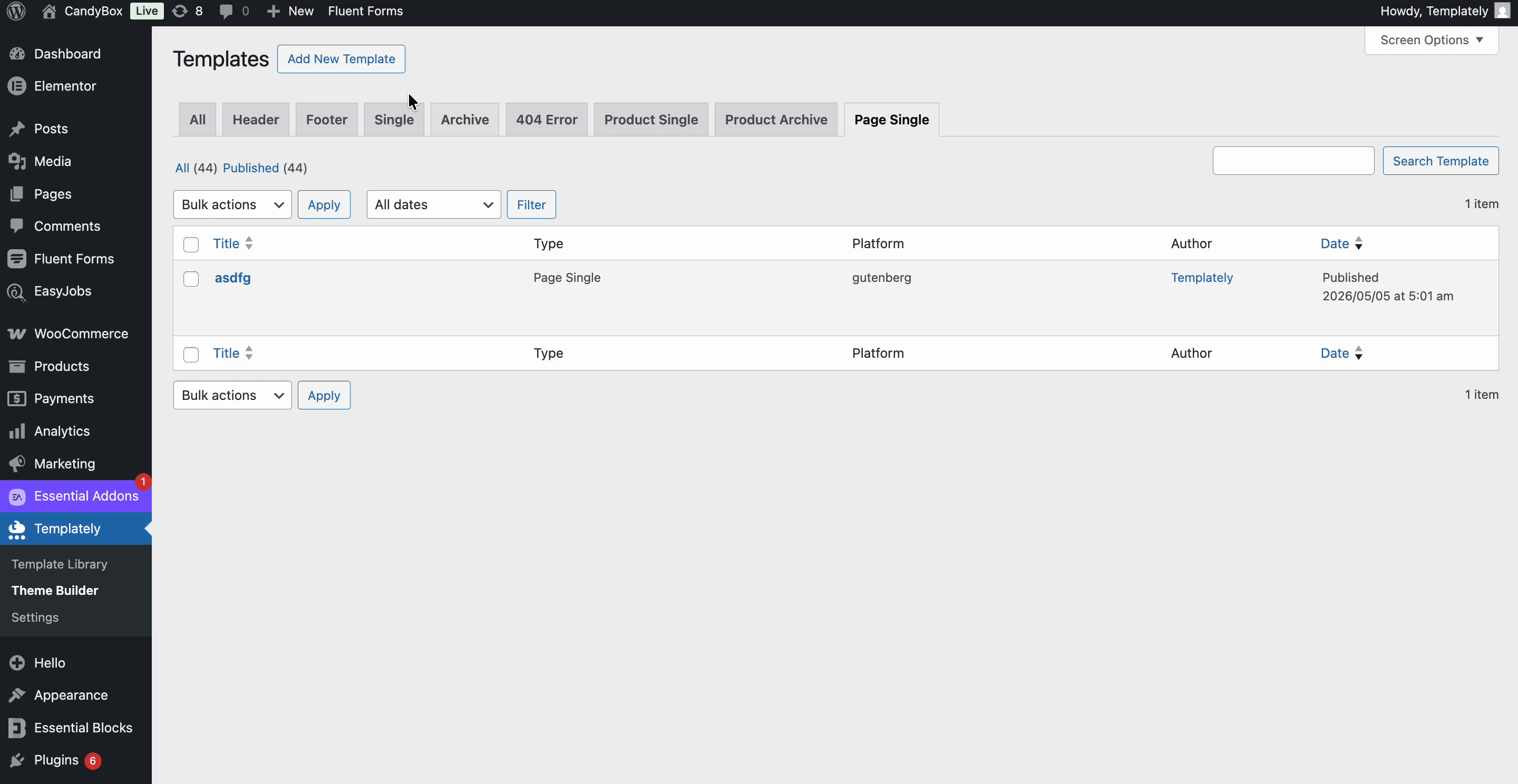Viewport: 1518px width, 784px height.
Task: Open Templately Settings submenu item
Action: pos(35,618)
